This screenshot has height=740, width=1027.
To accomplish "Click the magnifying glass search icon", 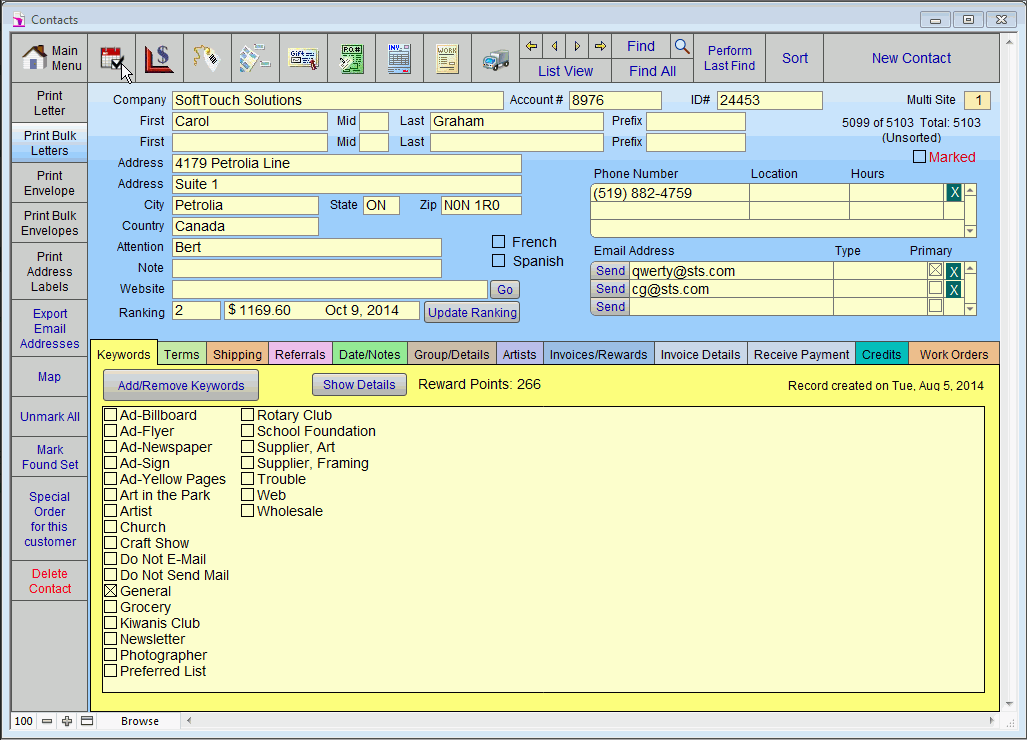I will click(x=681, y=46).
